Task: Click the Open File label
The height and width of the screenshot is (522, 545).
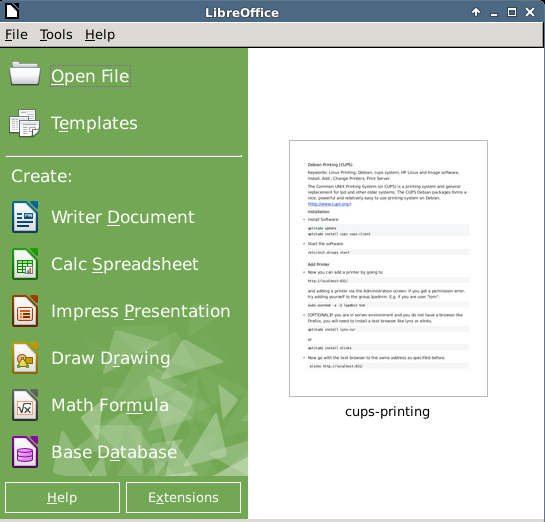Action: pyautogui.click(x=90, y=76)
